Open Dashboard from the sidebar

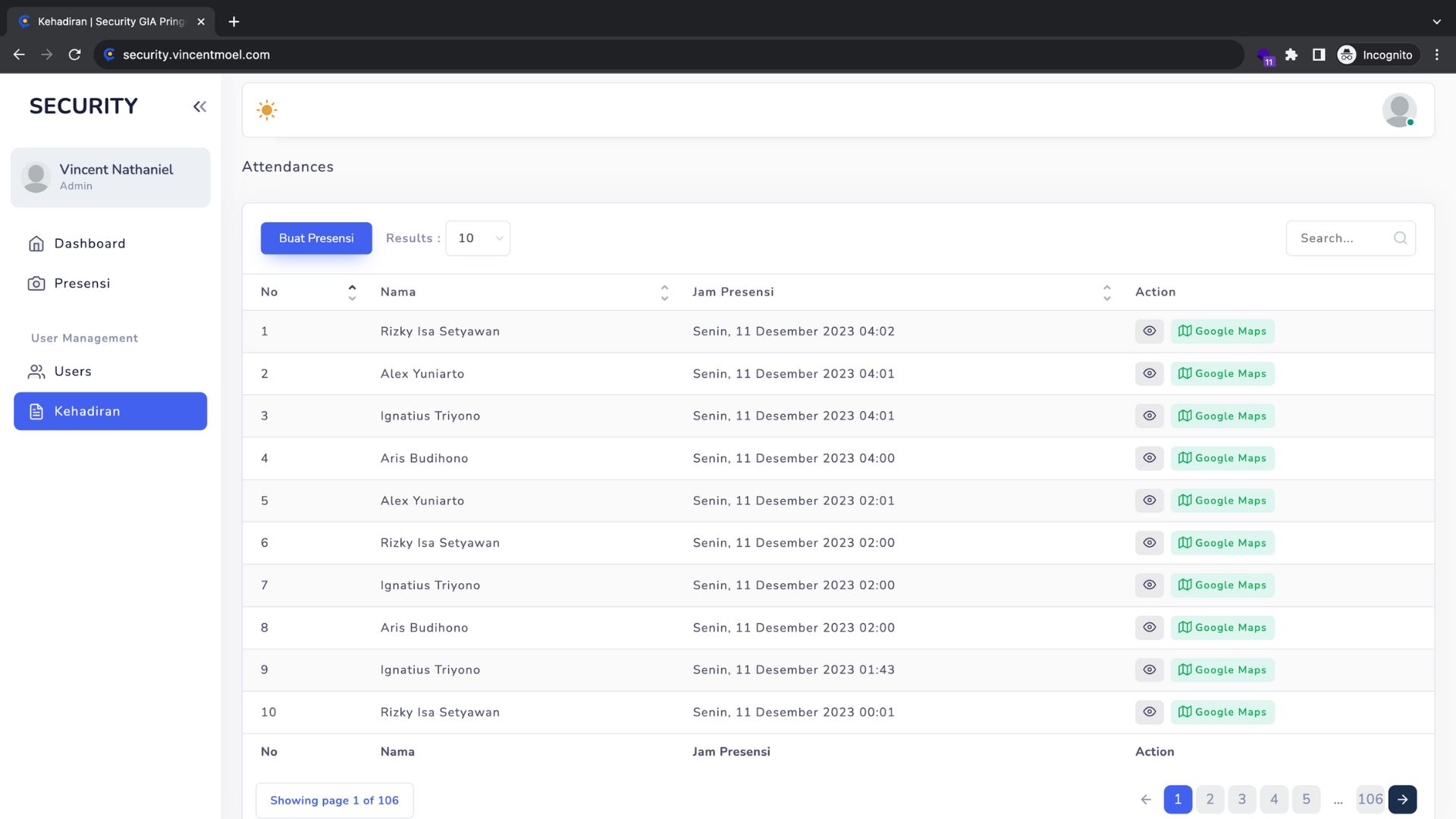pyautogui.click(x=89, y=243)
